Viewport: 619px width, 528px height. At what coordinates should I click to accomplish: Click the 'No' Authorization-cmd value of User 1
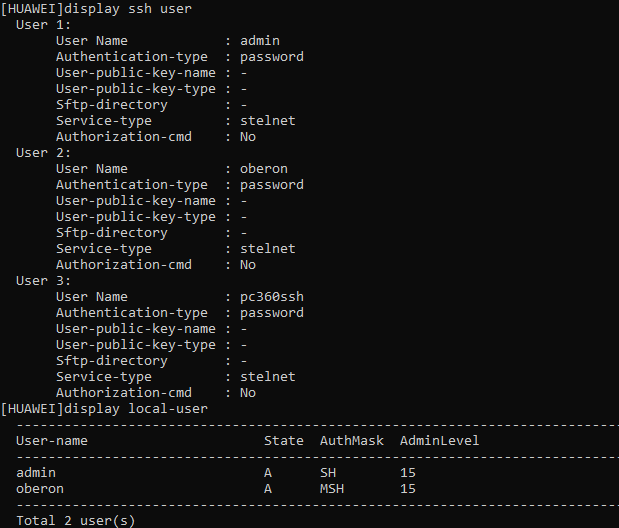pyautogui.click(x=248, y=137)
